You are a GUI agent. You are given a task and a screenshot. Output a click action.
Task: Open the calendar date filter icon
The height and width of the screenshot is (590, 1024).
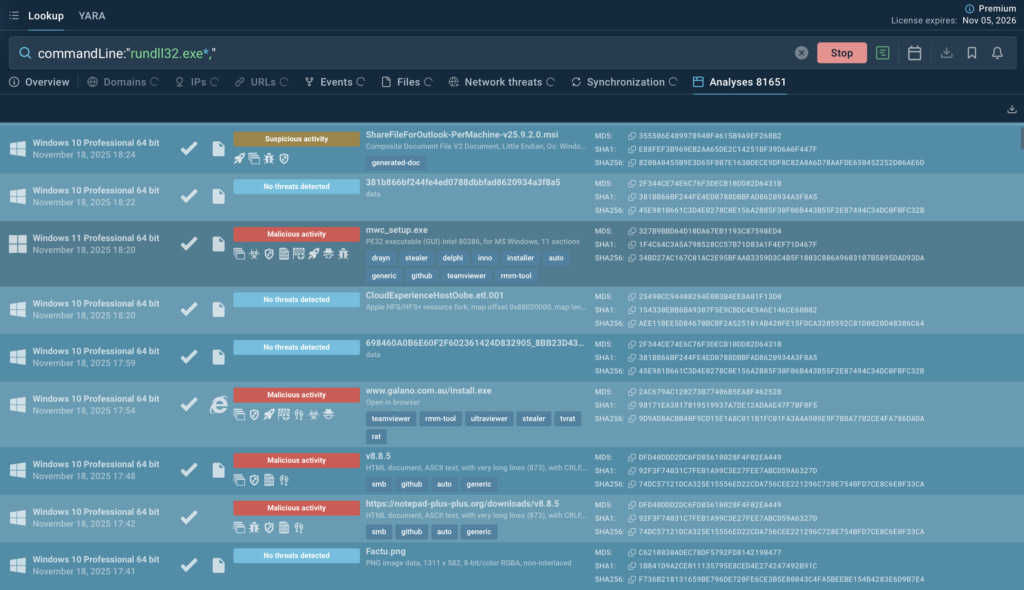pyautogui.click(x=914, y=52)
